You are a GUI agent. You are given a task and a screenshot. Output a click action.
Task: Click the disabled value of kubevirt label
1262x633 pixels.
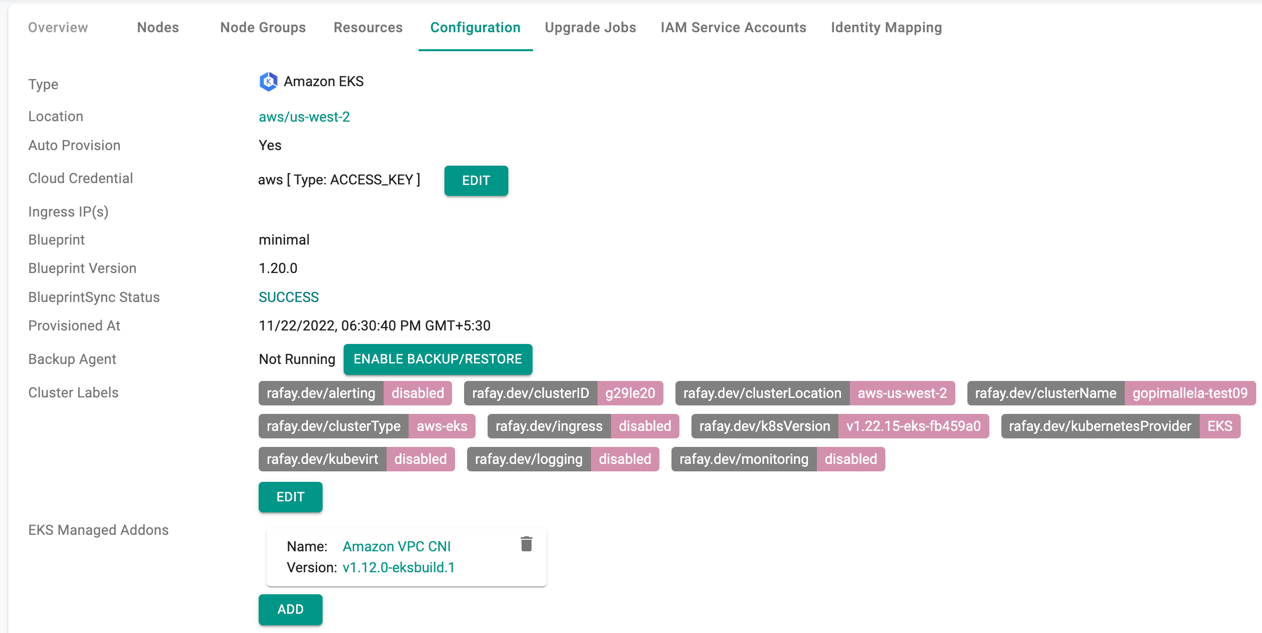pos(420,459)
